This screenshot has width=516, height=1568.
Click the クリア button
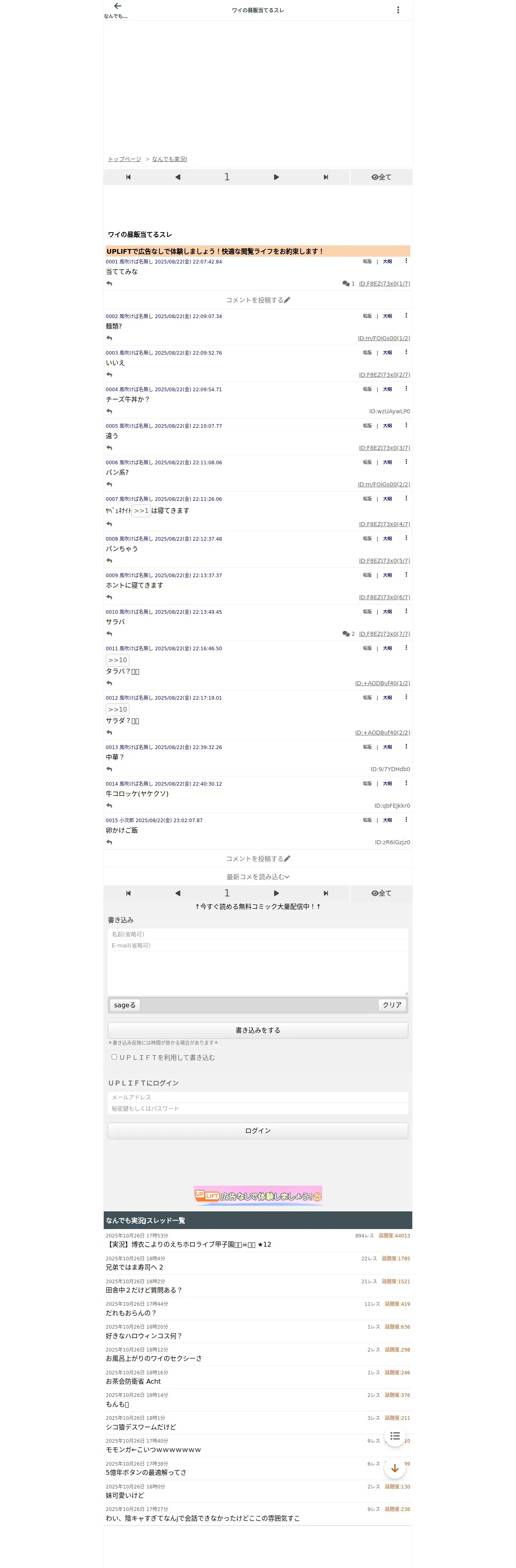pos(392,1005)
